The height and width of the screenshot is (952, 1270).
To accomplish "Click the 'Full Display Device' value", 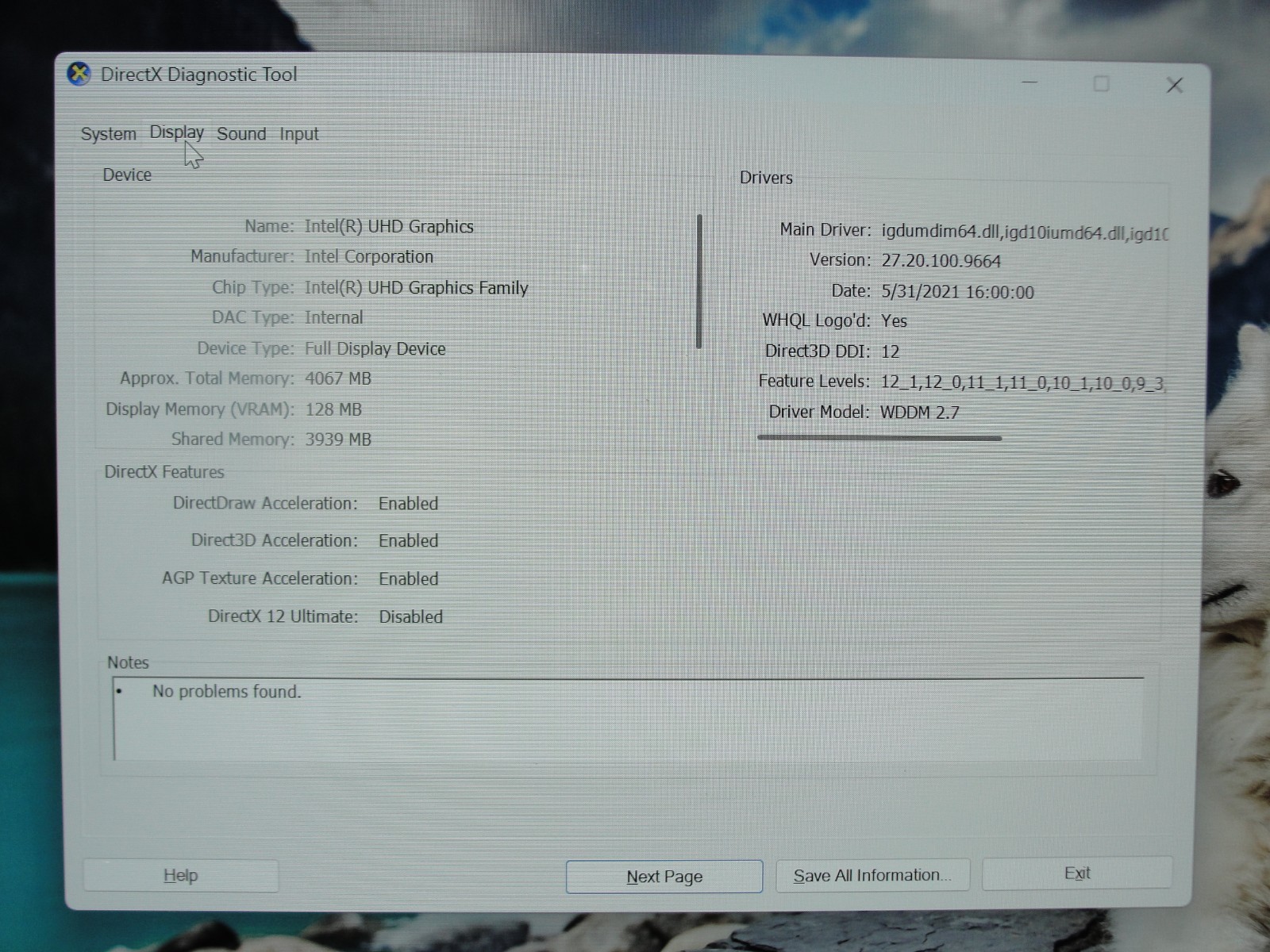I will [x=375, y=349].
